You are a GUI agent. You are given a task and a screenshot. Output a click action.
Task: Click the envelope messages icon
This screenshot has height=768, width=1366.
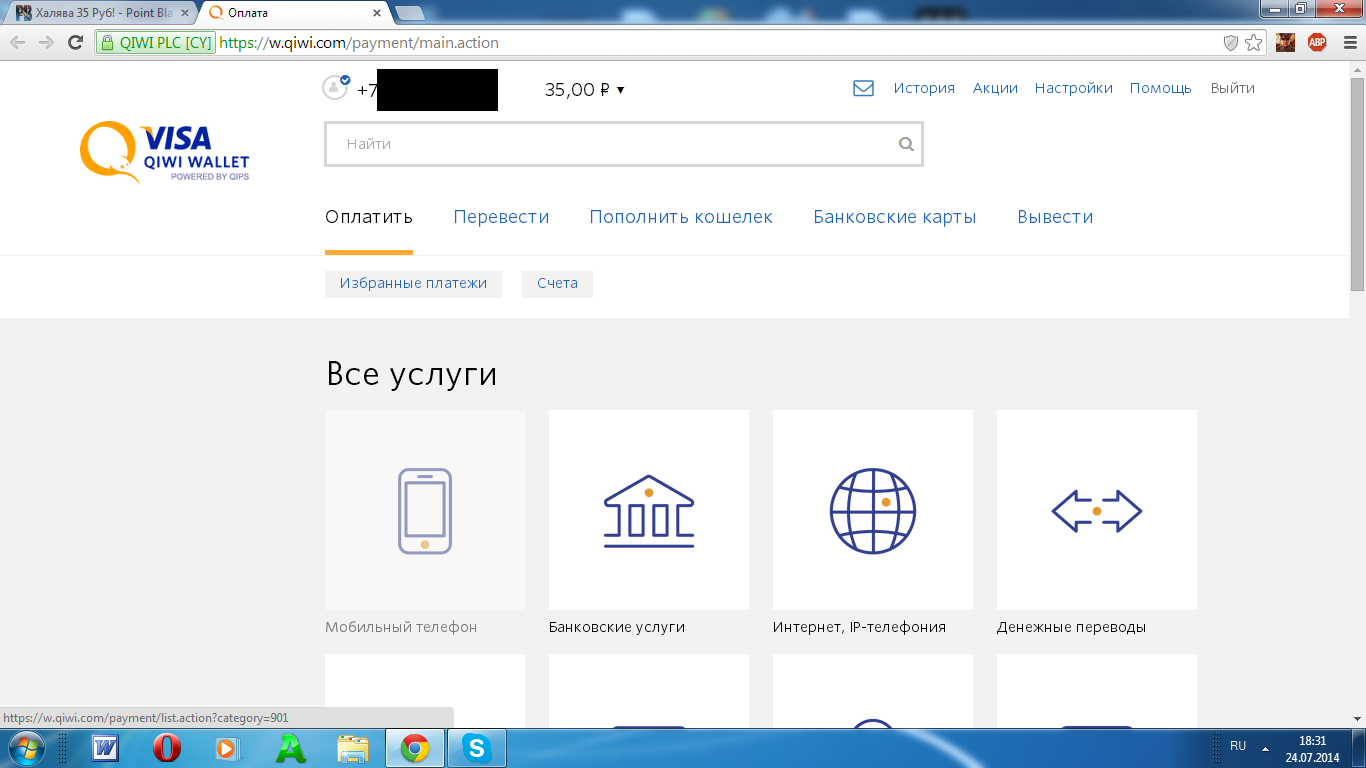[x=863, y=88]
